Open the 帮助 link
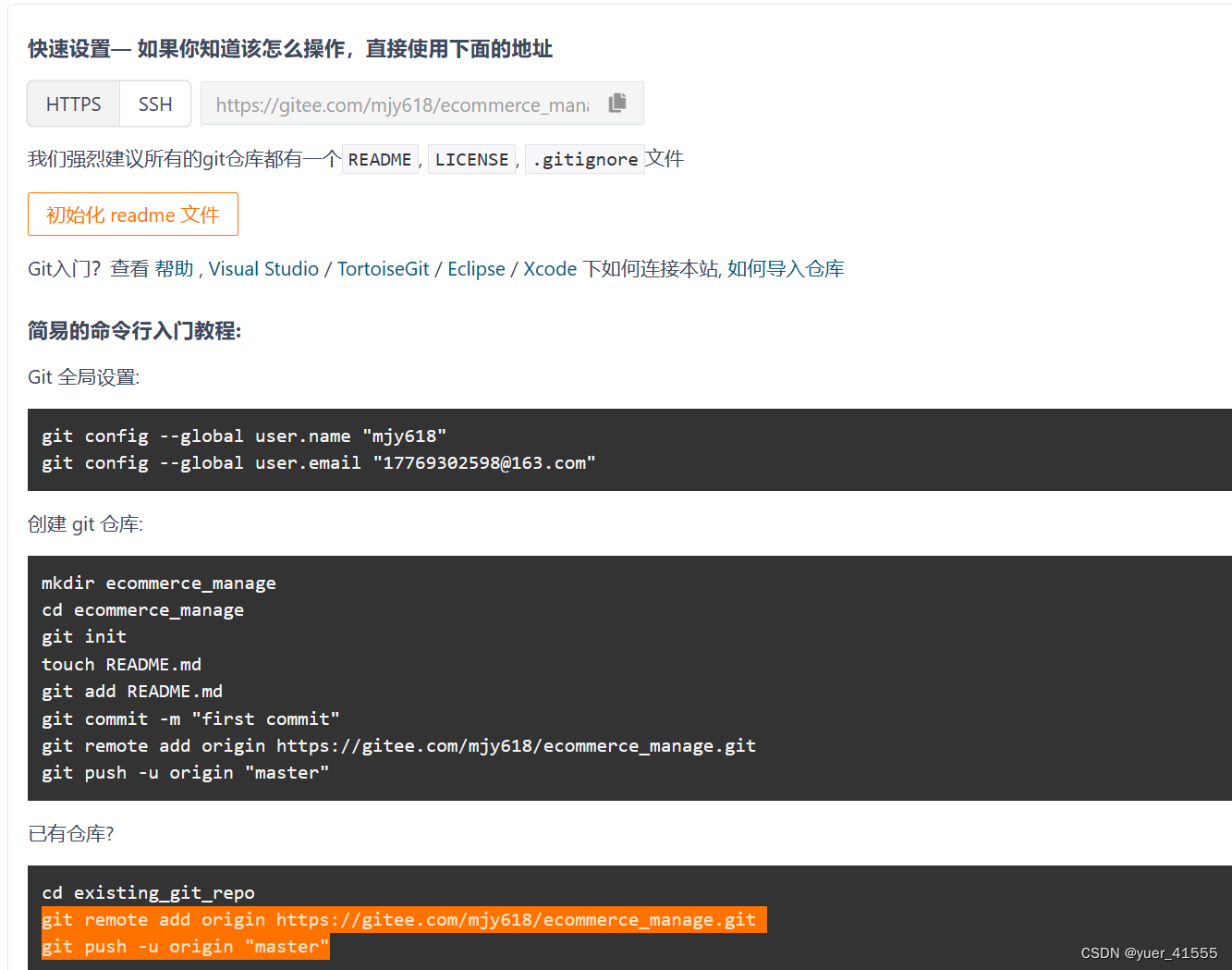1232x970 pixels. click(x=174, y=269)
